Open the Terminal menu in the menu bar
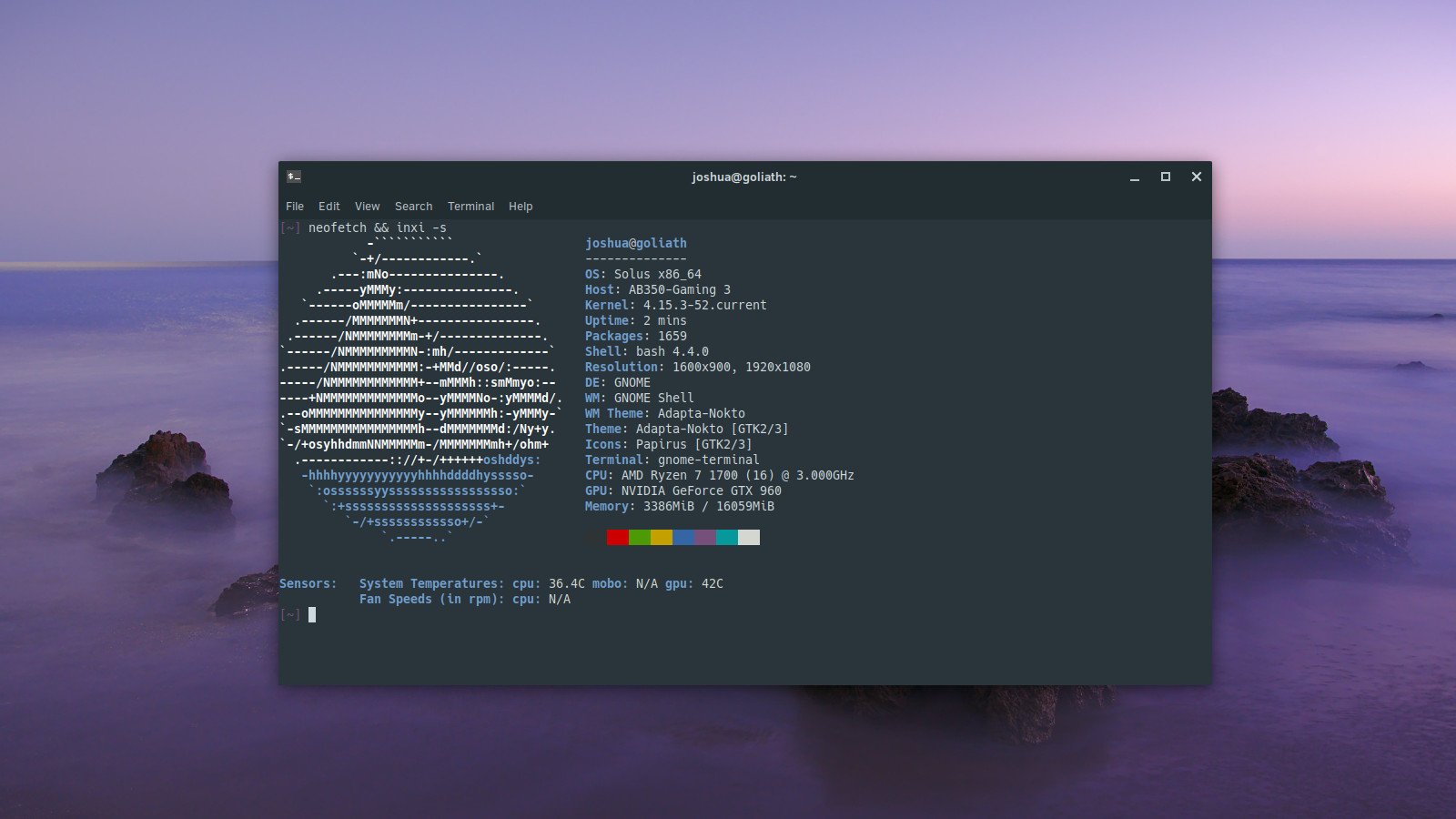Image resolution: width=1456 pixels, height=819 pixels. pyautogui.click(x=470, y=207)
